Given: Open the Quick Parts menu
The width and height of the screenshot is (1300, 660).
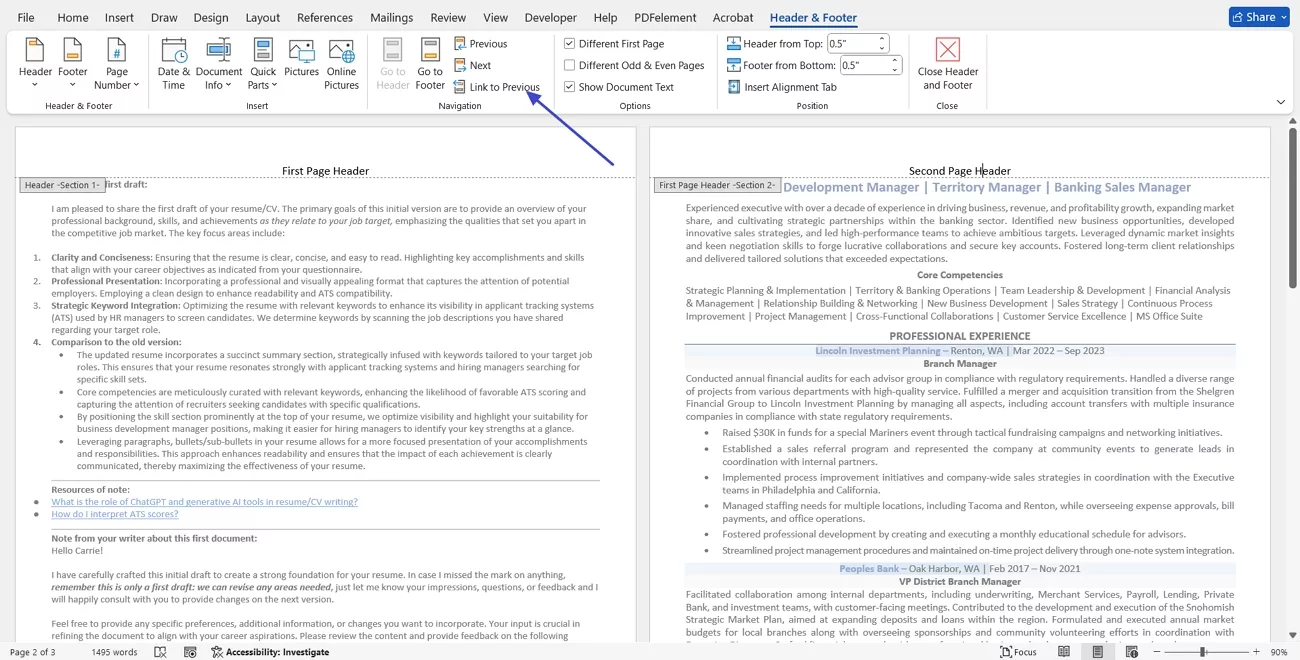Looking at the screenshot, I should coord(263,64).
